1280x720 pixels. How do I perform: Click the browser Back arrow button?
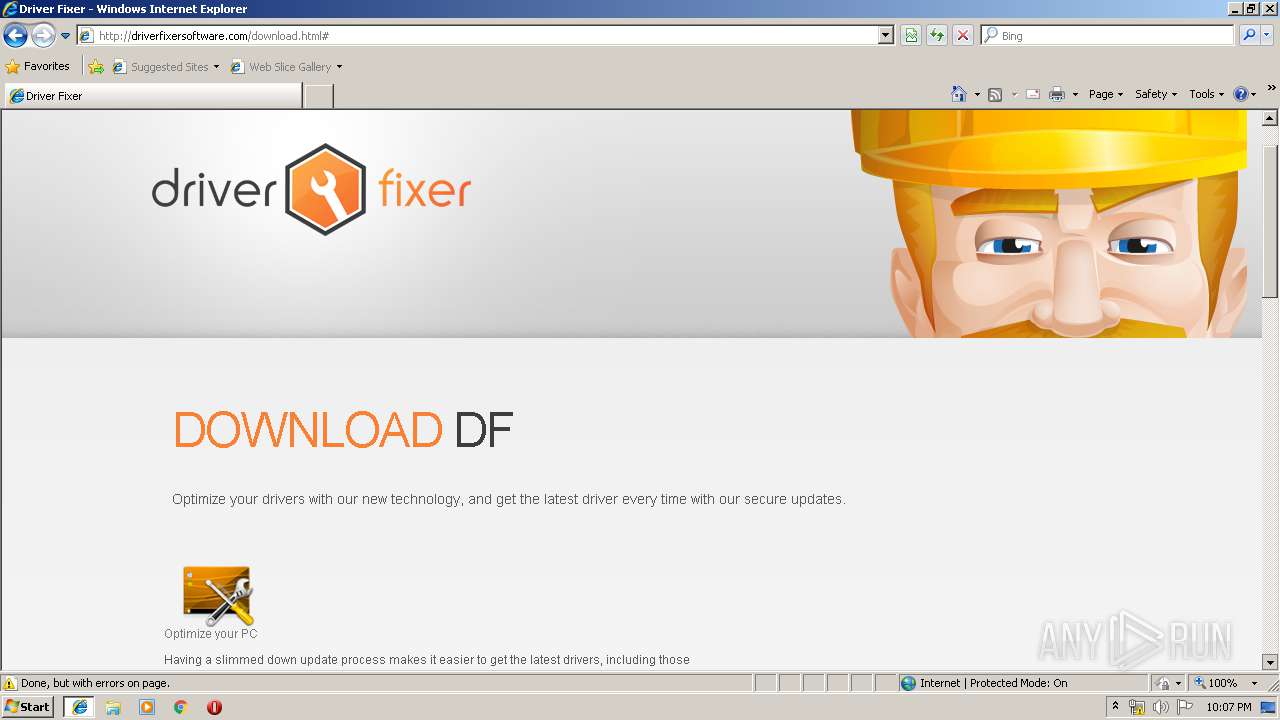click(15, 36)
